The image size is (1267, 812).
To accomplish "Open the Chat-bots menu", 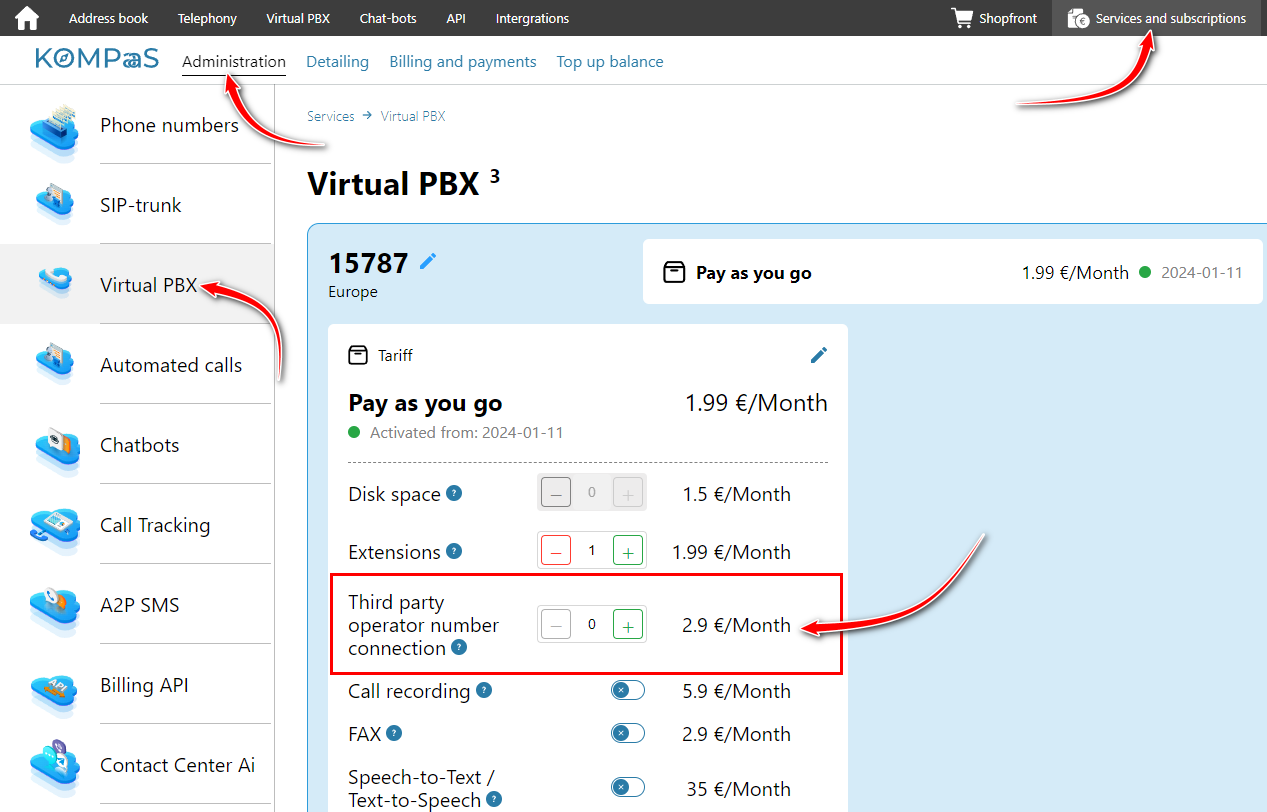I will click(x=388, y=18).
